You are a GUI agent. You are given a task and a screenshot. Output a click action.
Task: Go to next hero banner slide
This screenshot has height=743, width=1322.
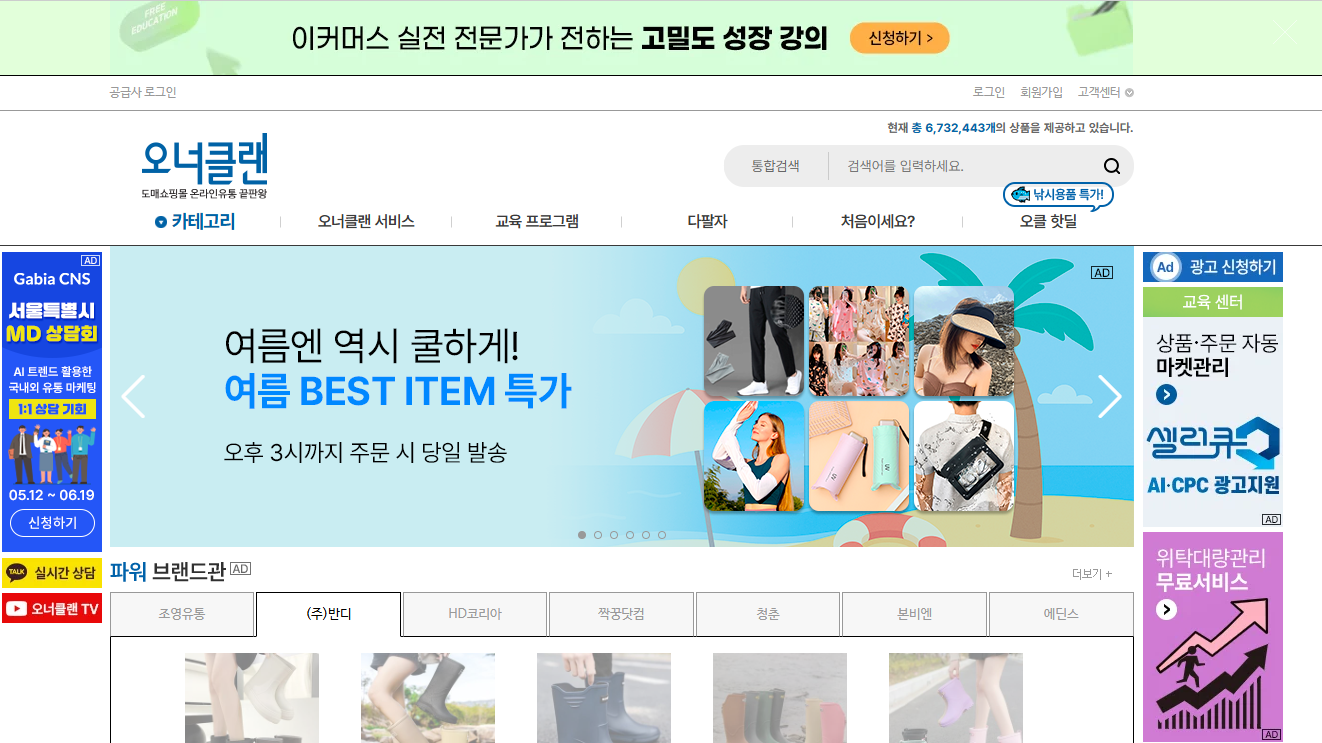1110,396
